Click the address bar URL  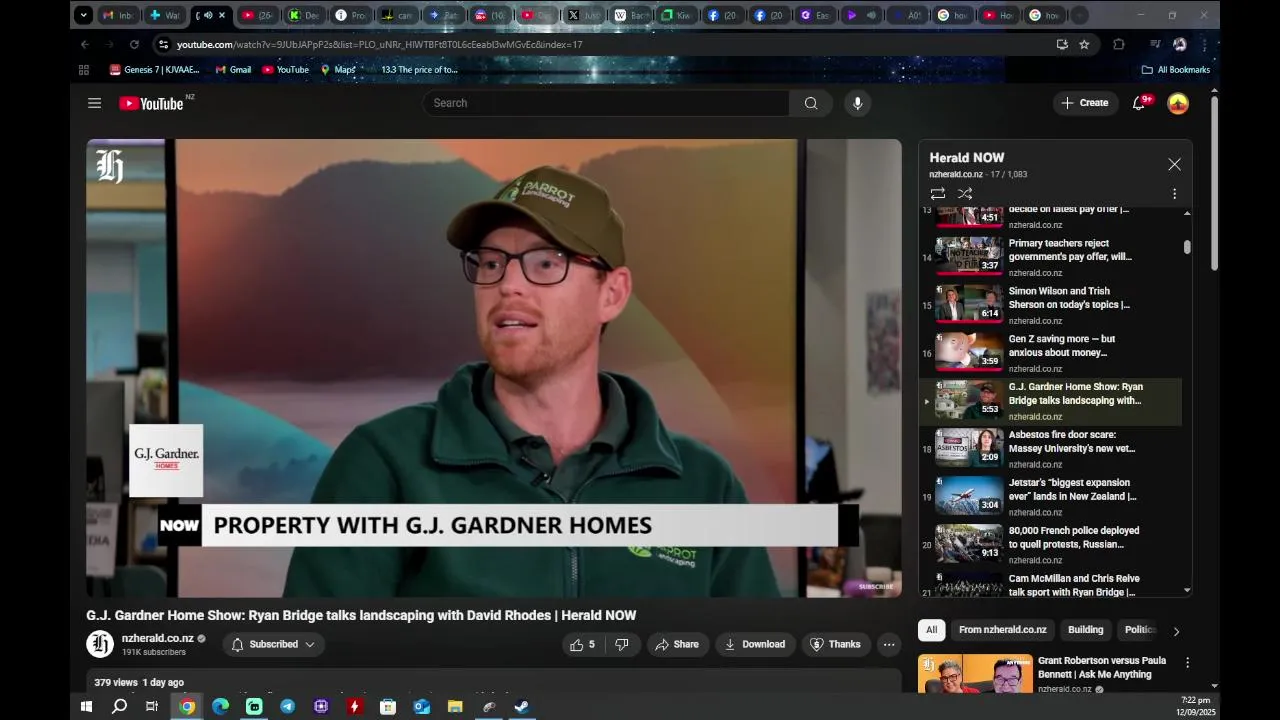click(x=380, y=44)
